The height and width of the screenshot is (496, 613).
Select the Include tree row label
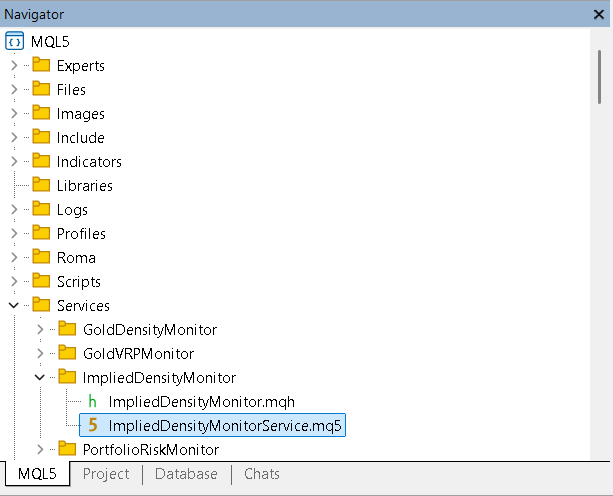(81, 138)
